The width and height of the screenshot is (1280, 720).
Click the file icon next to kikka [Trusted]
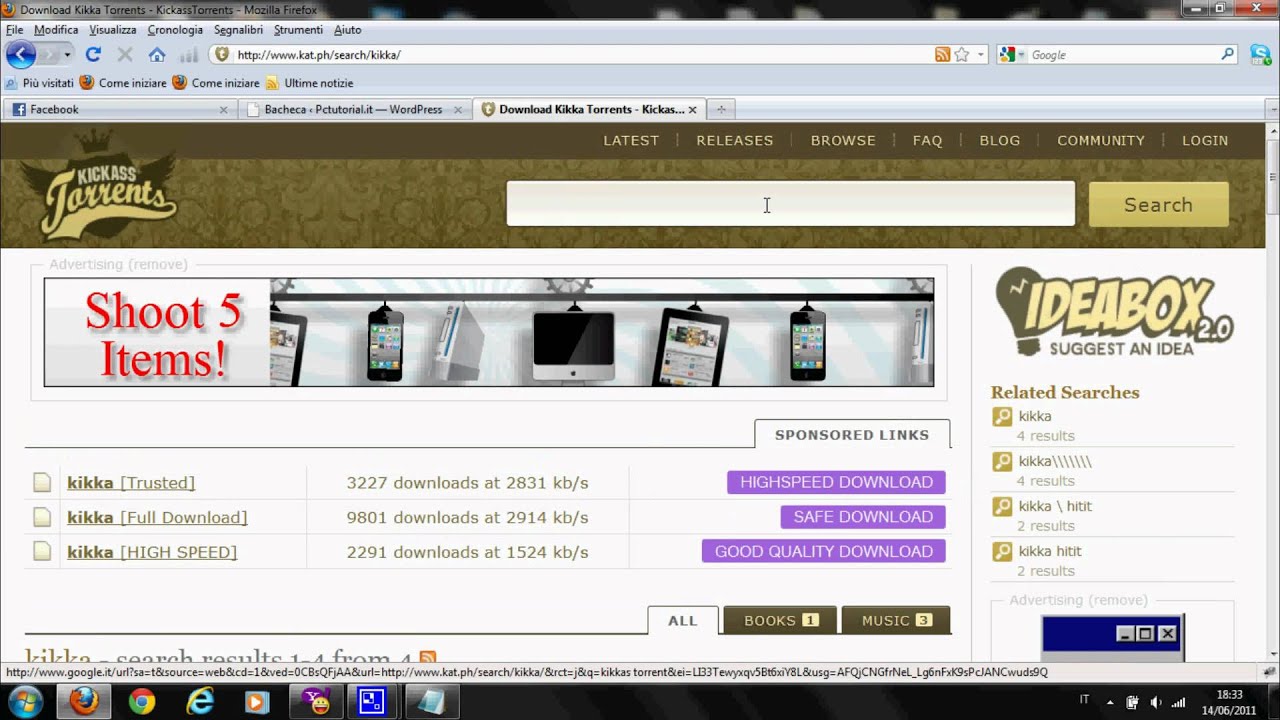coord(42,483)
